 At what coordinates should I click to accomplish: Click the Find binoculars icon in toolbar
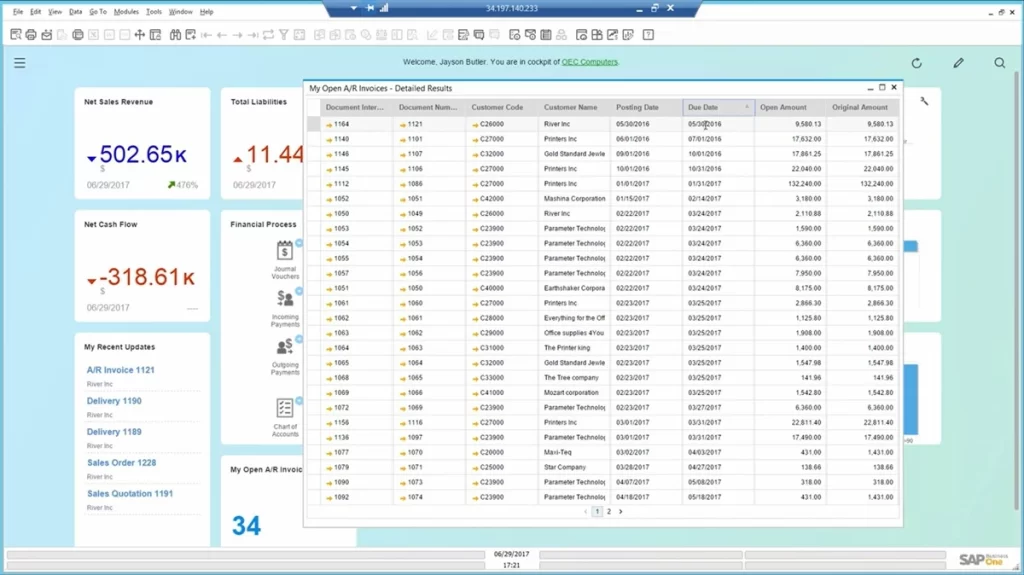[174, 35]
